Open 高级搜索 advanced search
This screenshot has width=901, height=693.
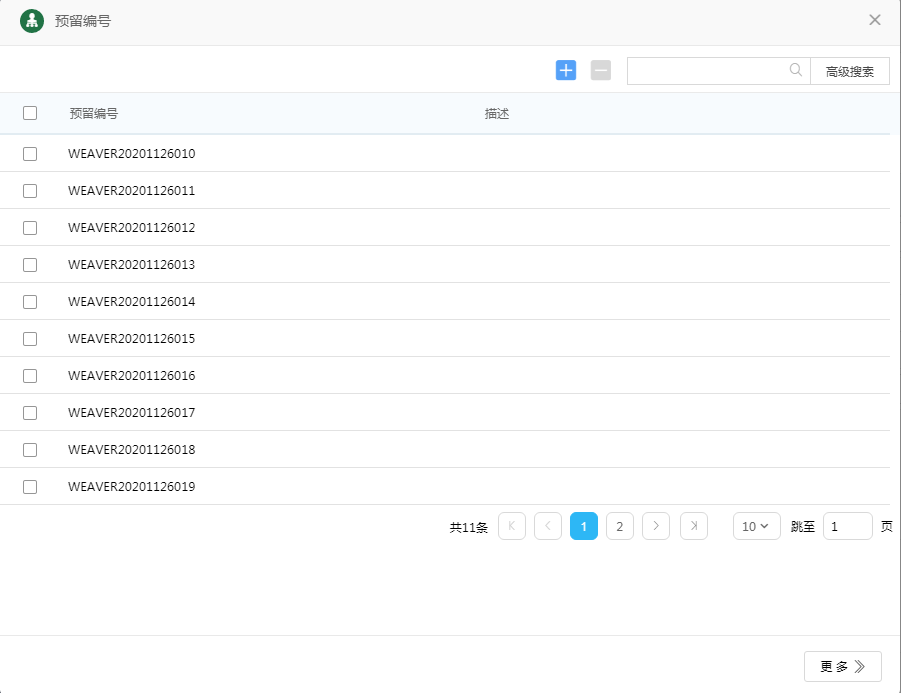point(849,71)
